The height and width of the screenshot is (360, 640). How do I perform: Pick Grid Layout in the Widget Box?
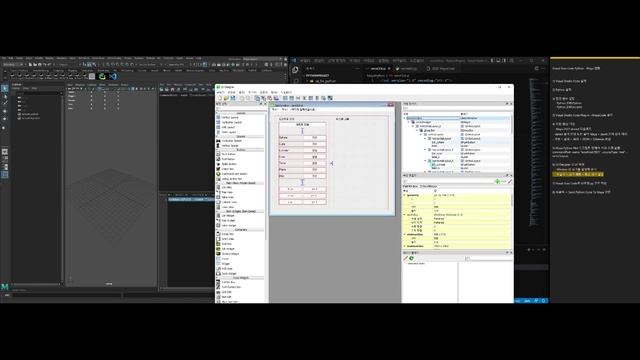(228, 127)
